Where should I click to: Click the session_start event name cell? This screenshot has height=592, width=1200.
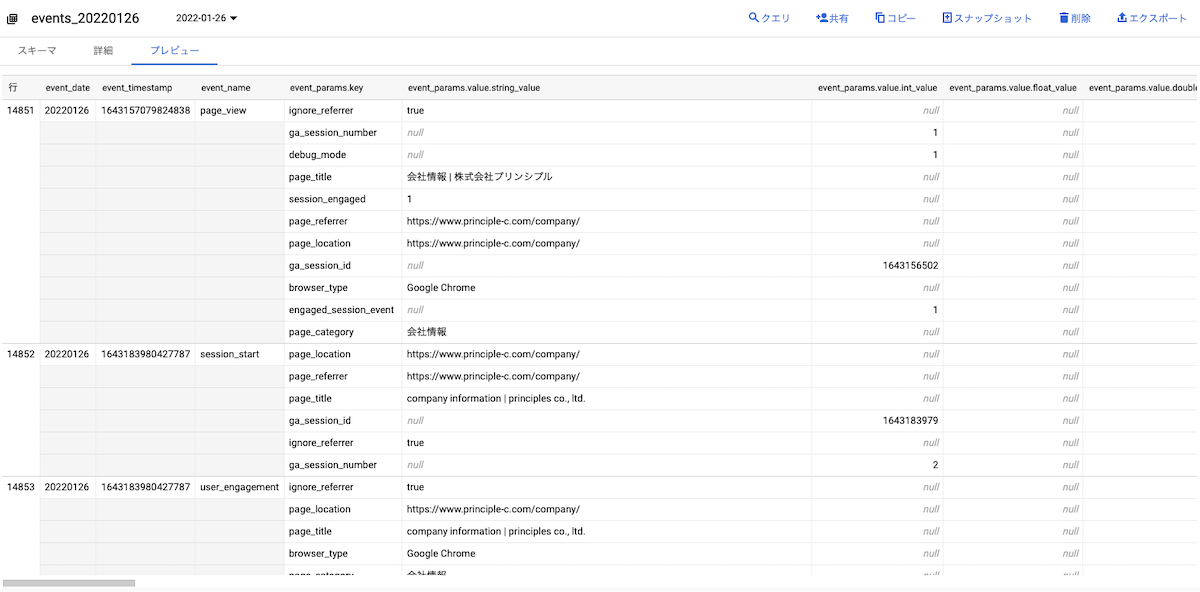click(x=229, y=354)
